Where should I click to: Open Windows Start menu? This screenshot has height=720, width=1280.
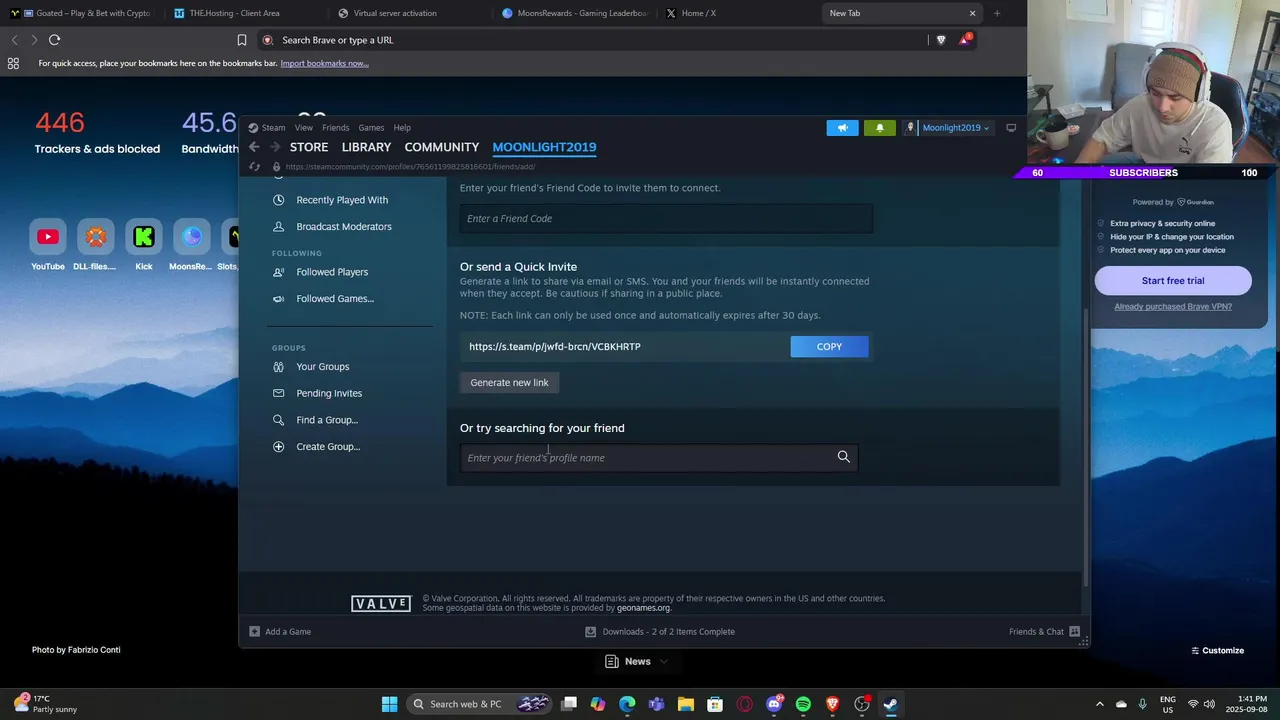click(x=389, y=704)
